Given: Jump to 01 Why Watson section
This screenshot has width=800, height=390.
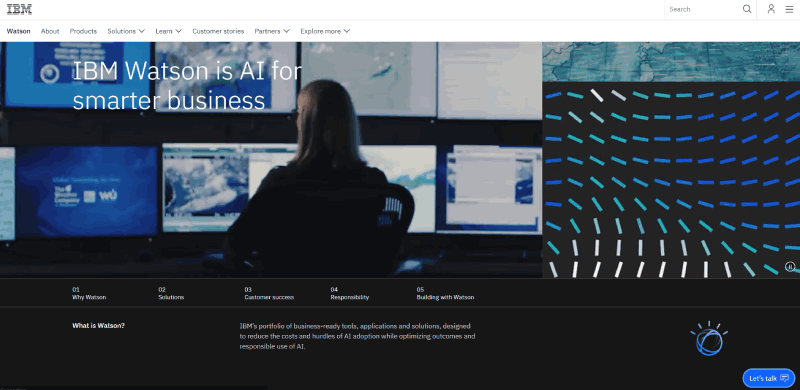Looking at the screenshot, I should pos(89,293).
